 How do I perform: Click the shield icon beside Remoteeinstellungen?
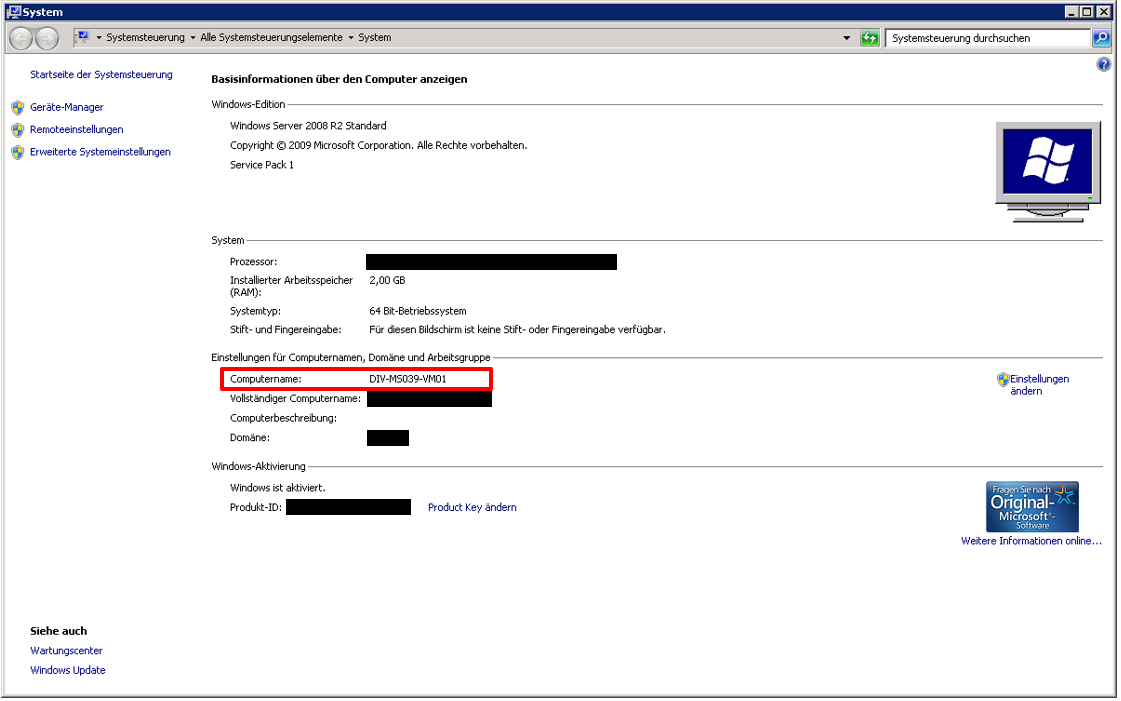click(x=18, y=130)
